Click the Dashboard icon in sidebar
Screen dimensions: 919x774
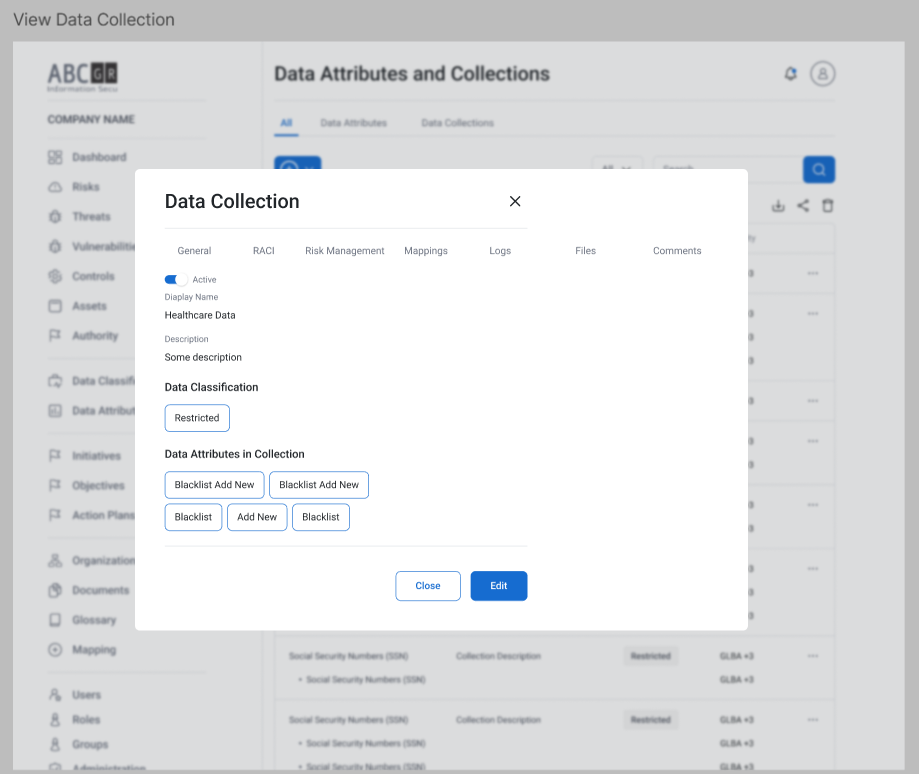tap(55, 157)
